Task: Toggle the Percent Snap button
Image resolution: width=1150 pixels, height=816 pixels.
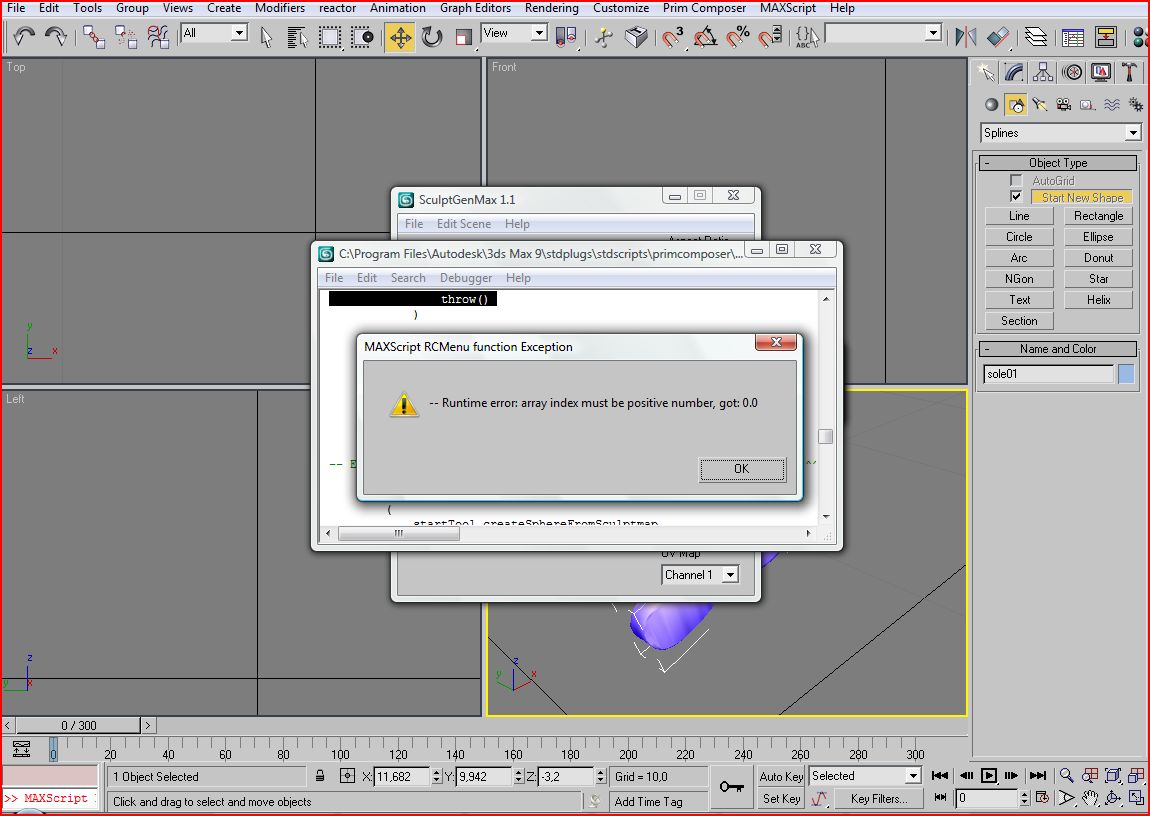Action: coord(736,36)
